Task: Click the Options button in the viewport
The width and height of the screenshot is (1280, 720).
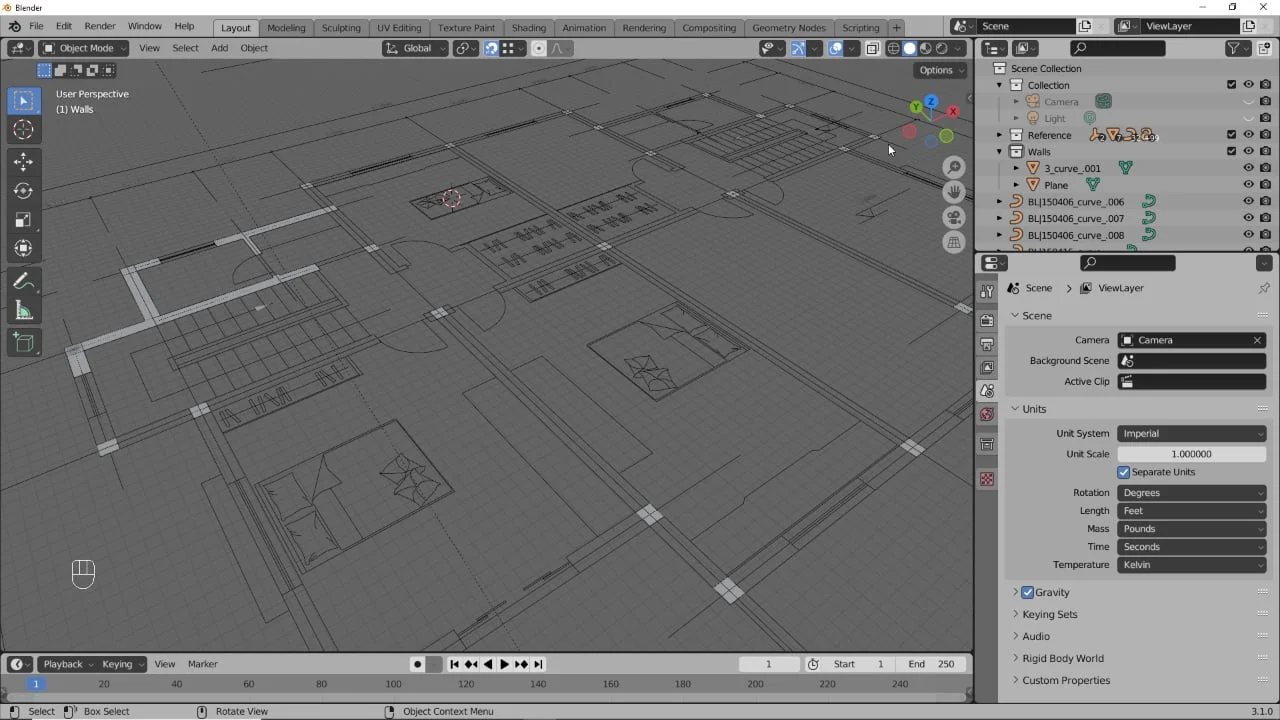Action: pos(938,70)
